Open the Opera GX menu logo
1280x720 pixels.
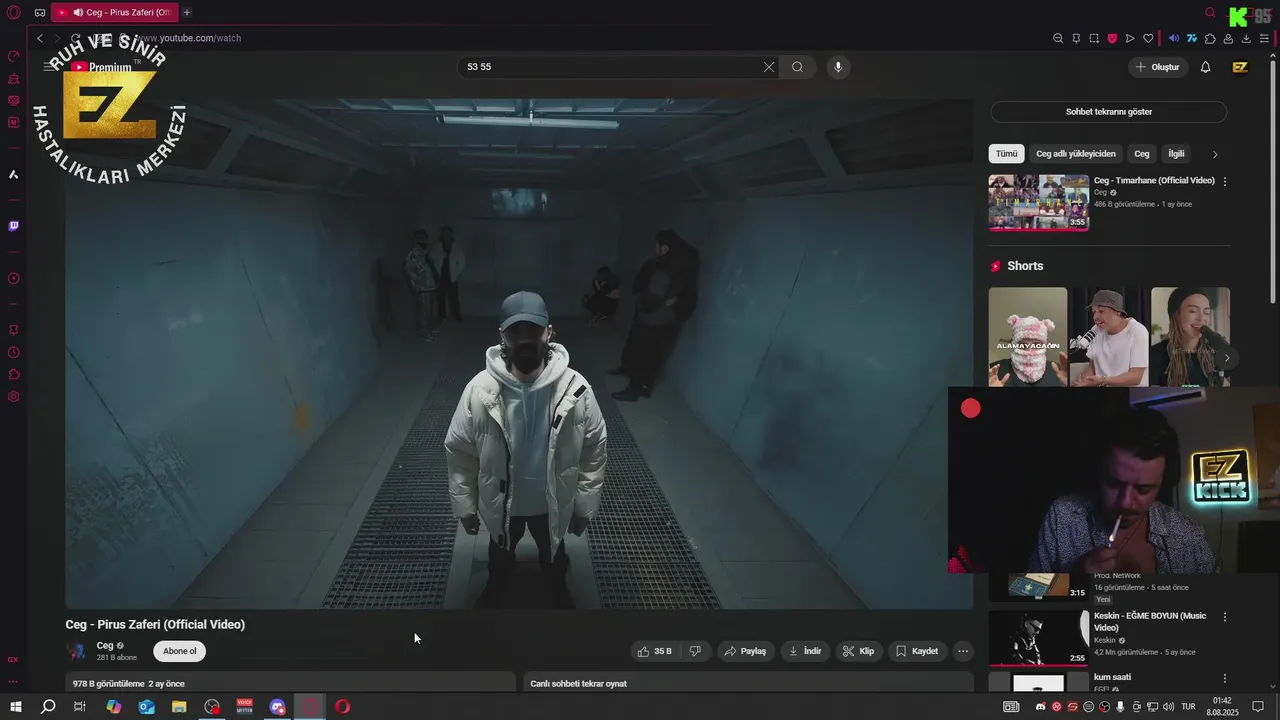(14, 13)
